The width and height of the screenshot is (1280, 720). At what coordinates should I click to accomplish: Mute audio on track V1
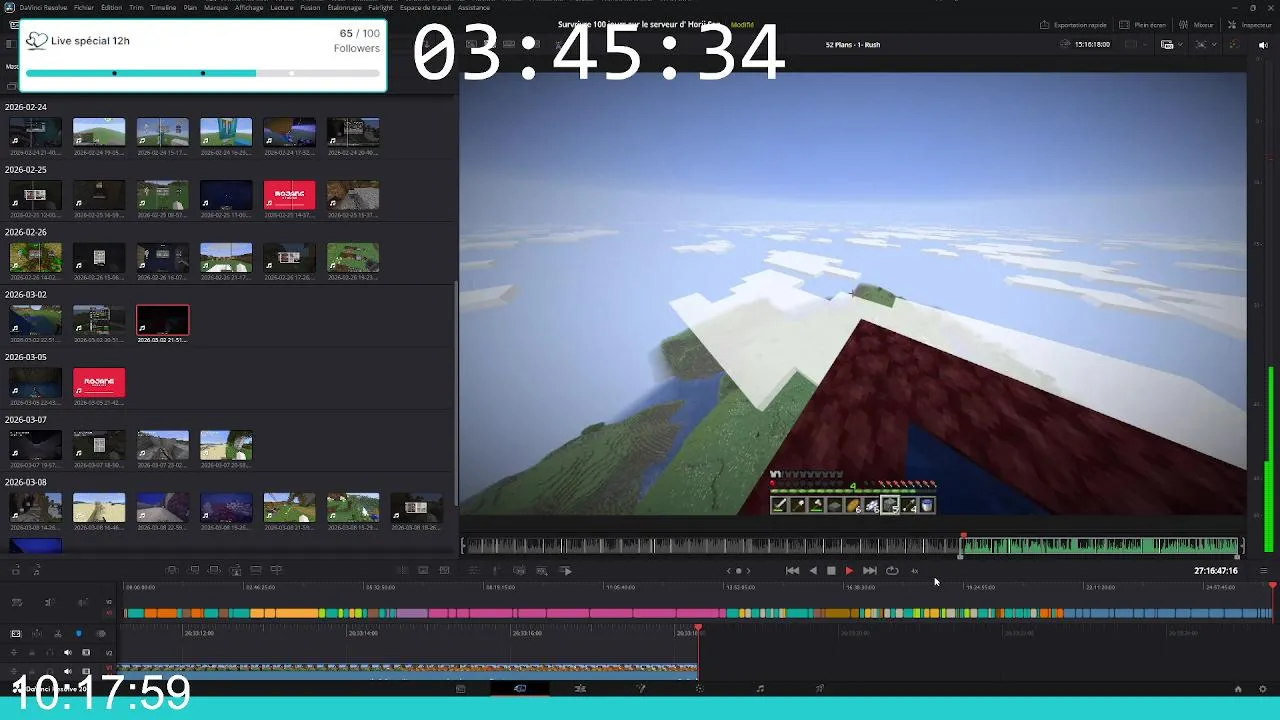[68, 672]
